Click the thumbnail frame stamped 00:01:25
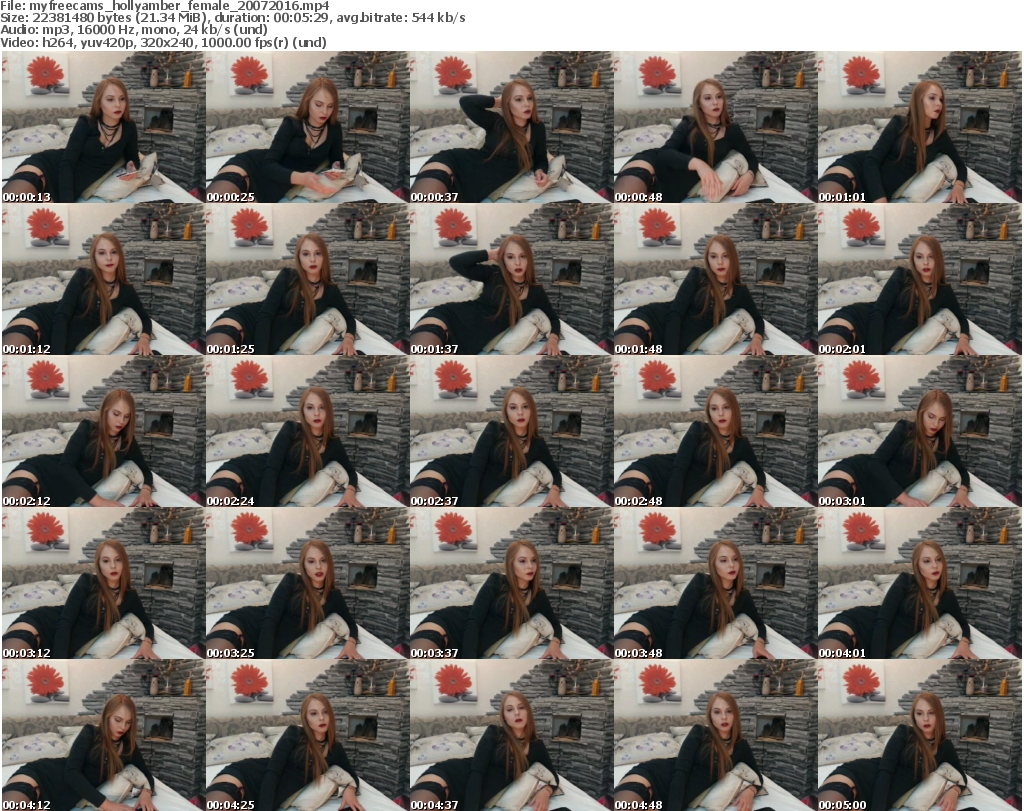 pyautogui.click(x=308, y=279)
